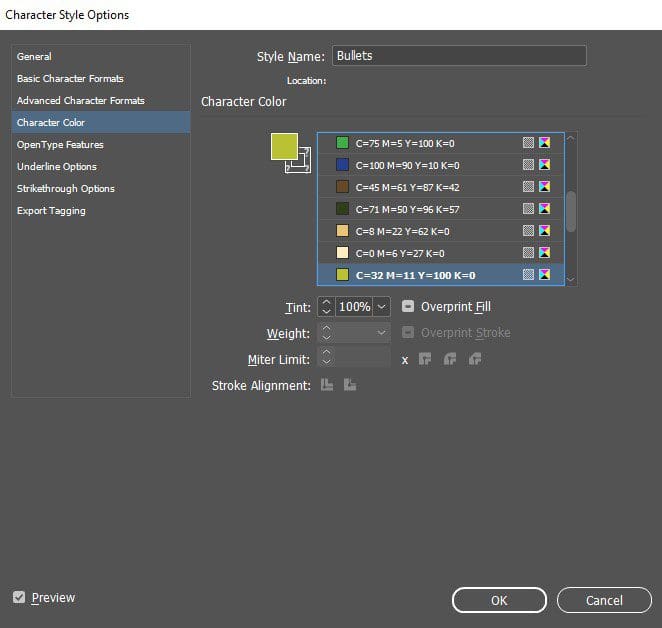Enable the Overprint Fill checkbox
The image size is (662, 628).
[x=409, y=307]
